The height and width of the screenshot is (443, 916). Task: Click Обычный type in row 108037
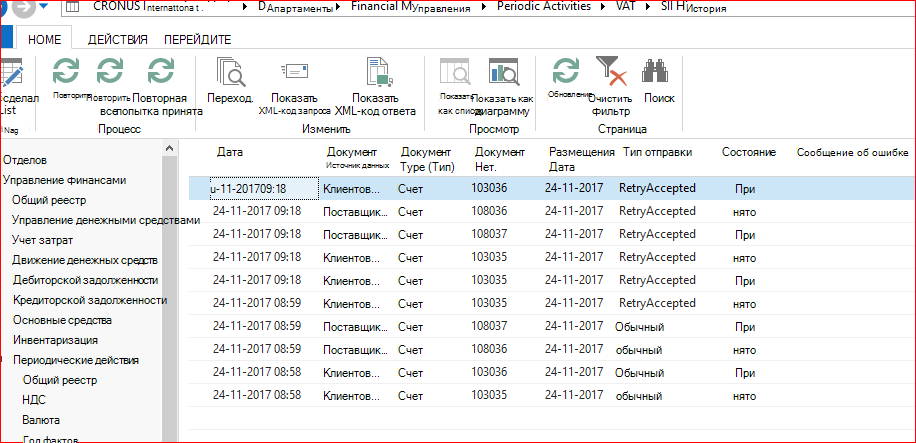639,326
